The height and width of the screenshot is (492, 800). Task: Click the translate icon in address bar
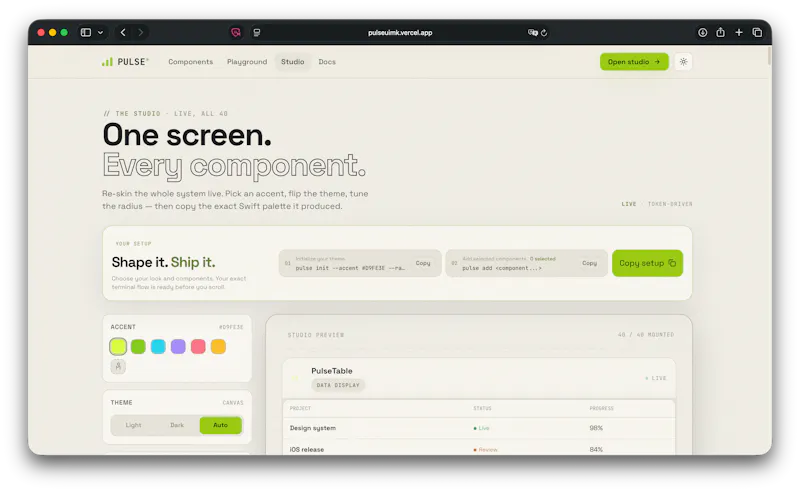[x=533, y=32]
